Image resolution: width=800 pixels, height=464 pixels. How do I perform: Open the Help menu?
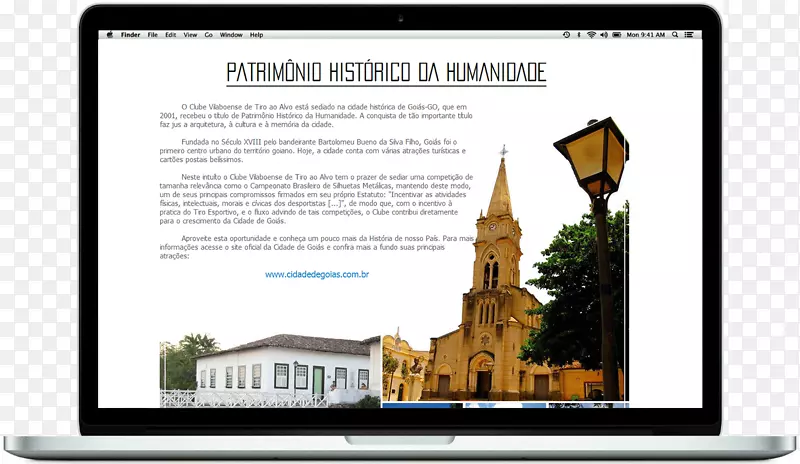tap(257, 35)
